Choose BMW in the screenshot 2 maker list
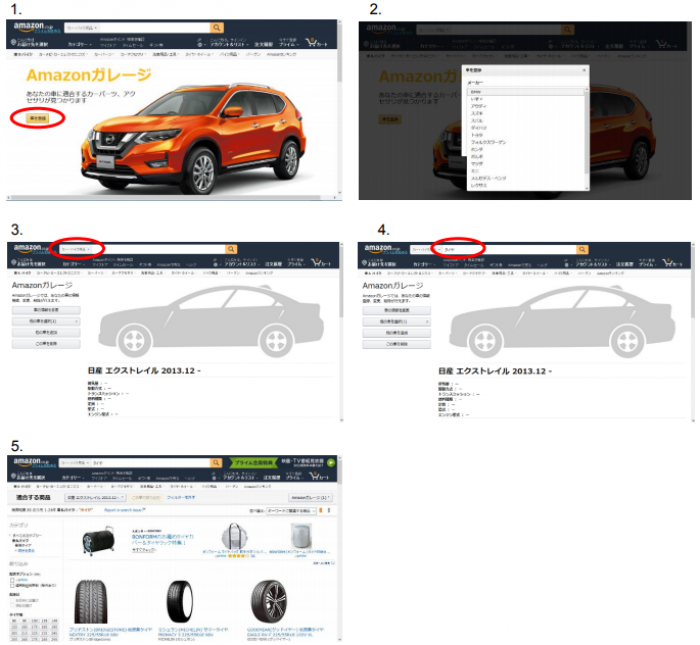Screen dimensions: 700x645 tap(476, 91)
